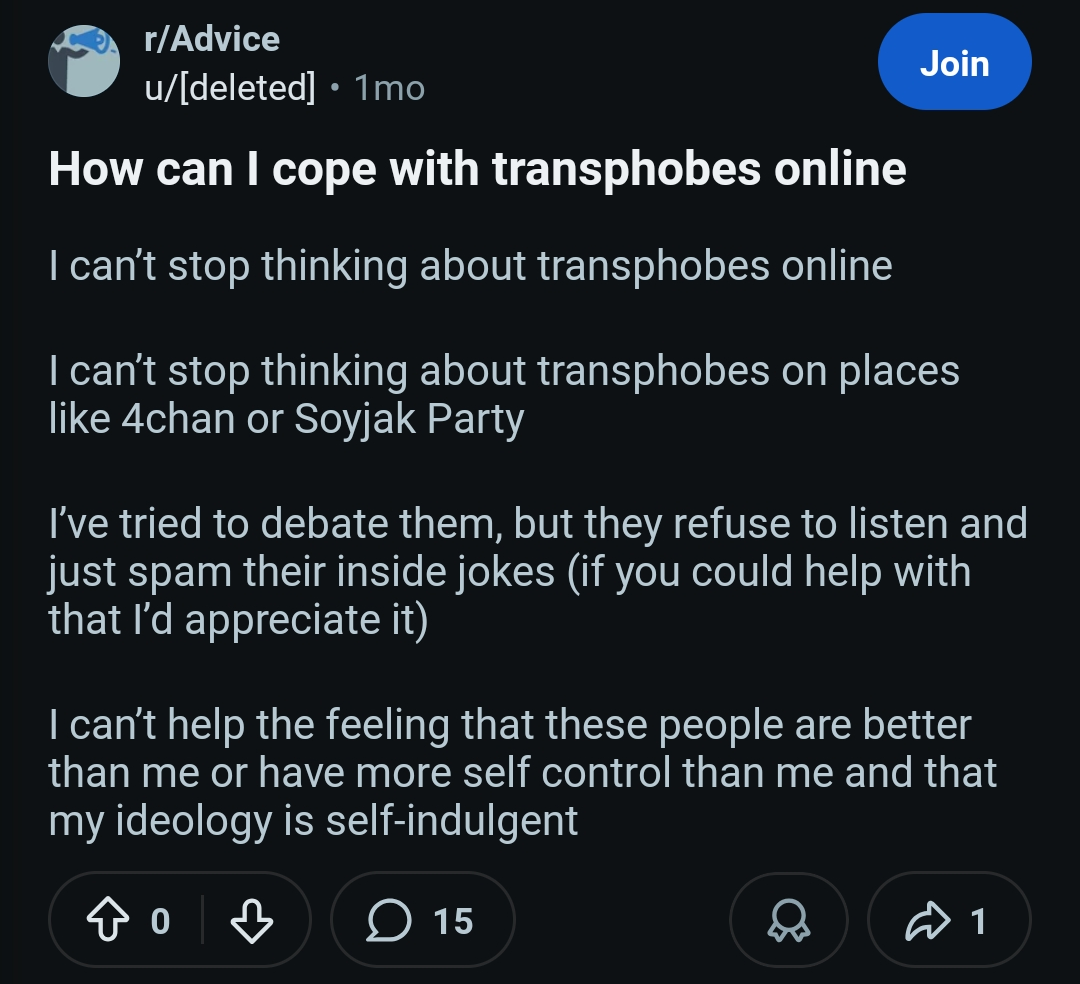Tap the comment count of 15

(x=453, y=921)
